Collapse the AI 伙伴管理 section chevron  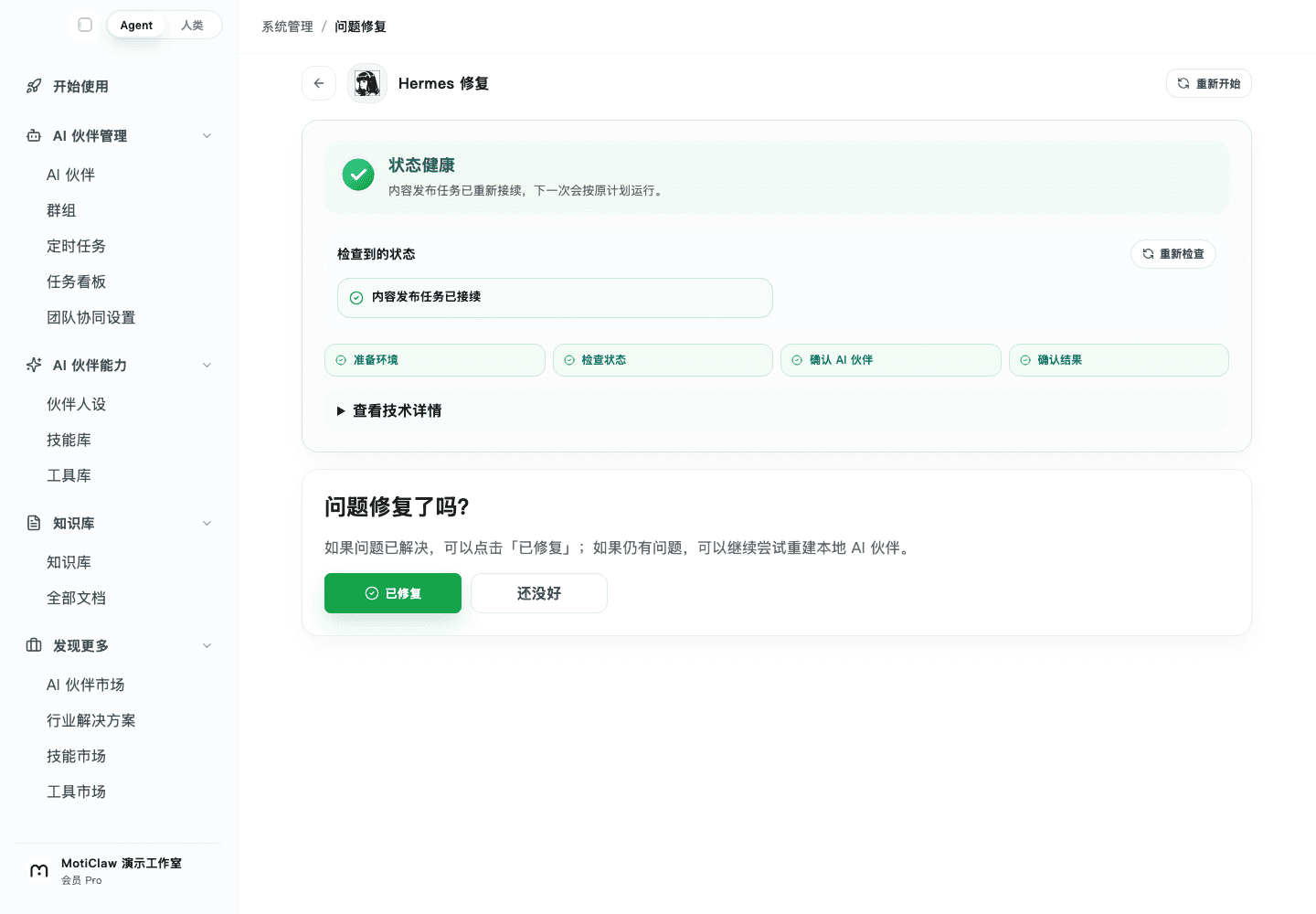pos(207,135)
